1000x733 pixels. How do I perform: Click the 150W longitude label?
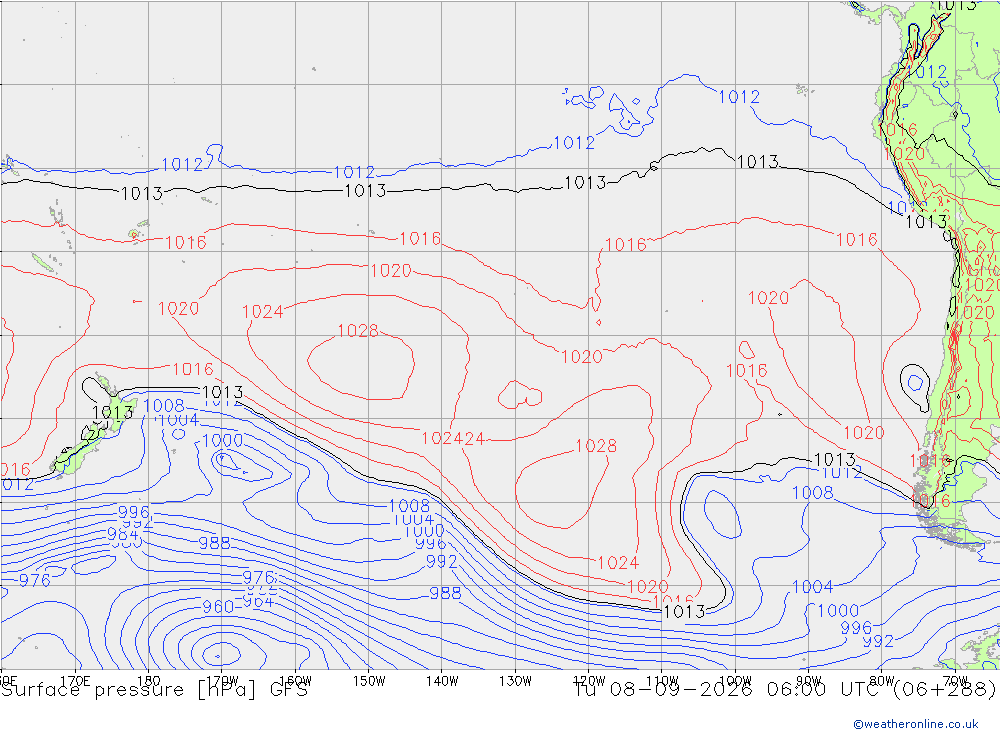[369, 681]
